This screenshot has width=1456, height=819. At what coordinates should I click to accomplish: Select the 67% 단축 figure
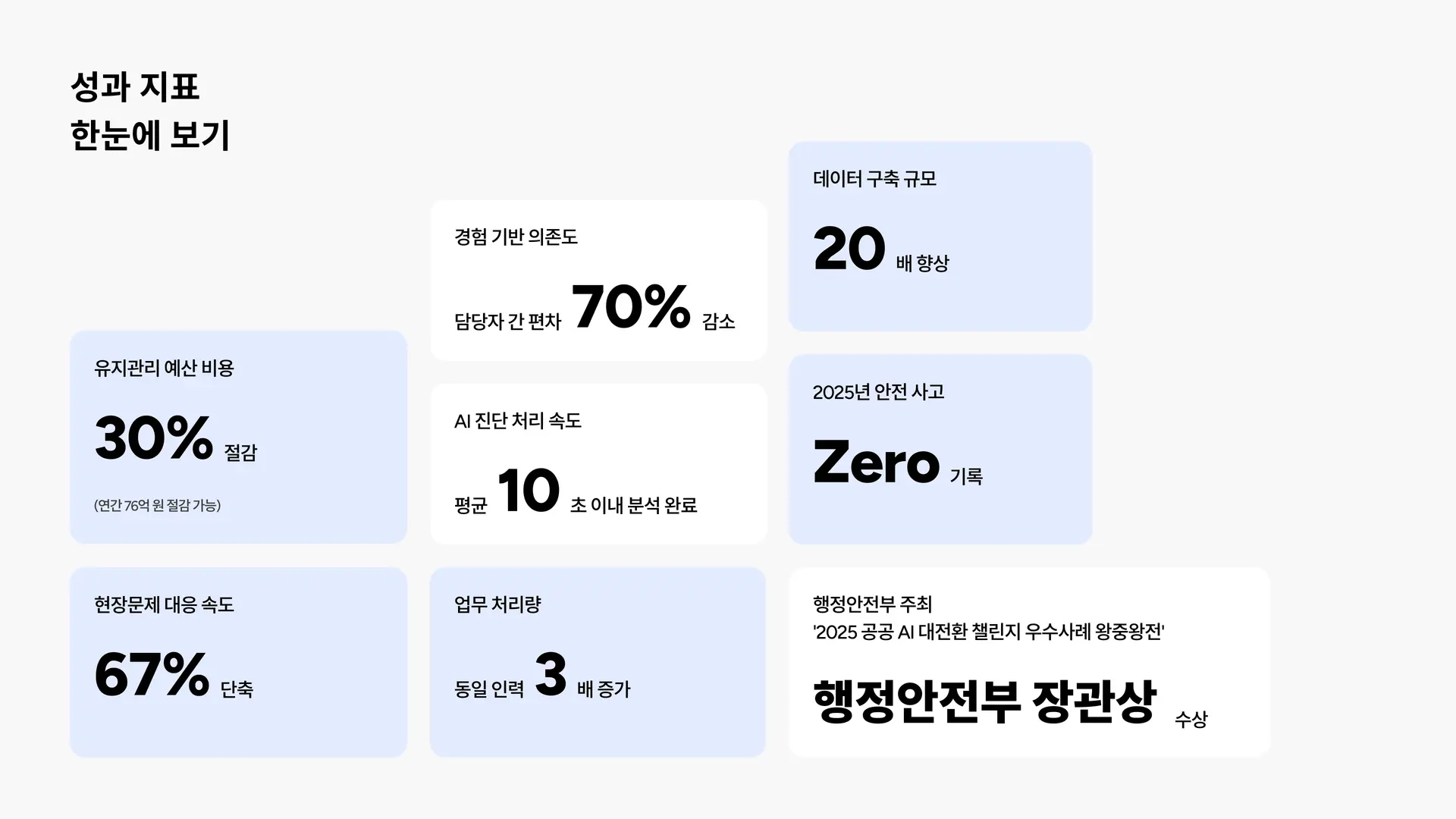pos(152,674)
